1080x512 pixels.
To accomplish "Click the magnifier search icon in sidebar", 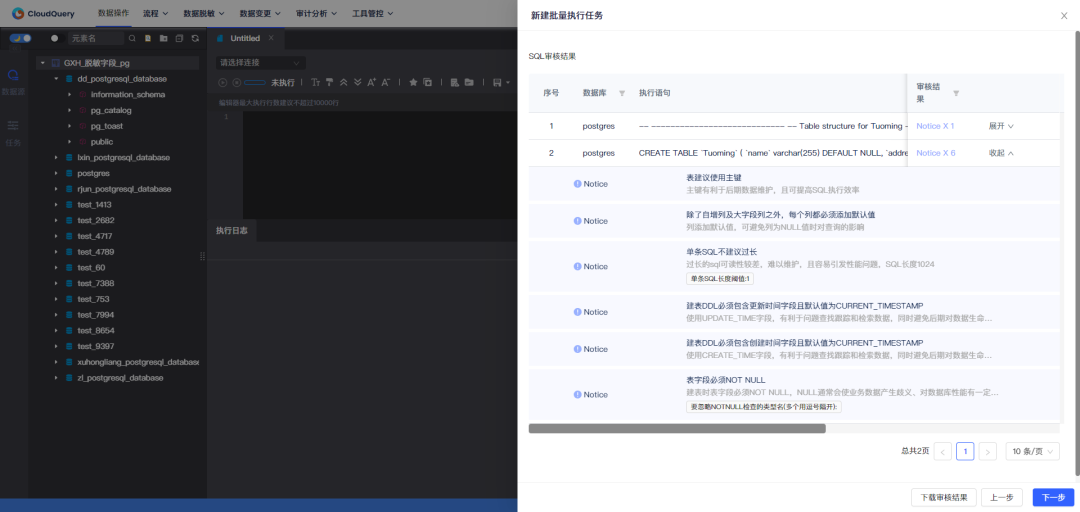I will click(132, 39).
